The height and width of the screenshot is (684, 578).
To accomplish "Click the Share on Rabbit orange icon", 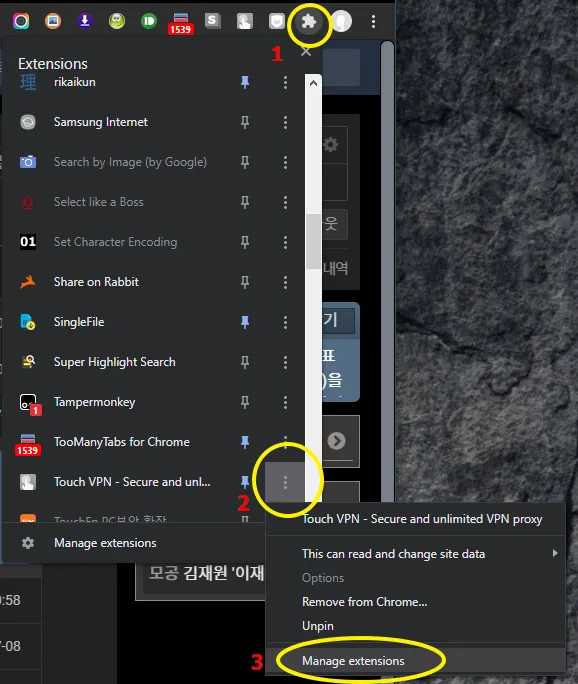I will click(x=28, y=282).
